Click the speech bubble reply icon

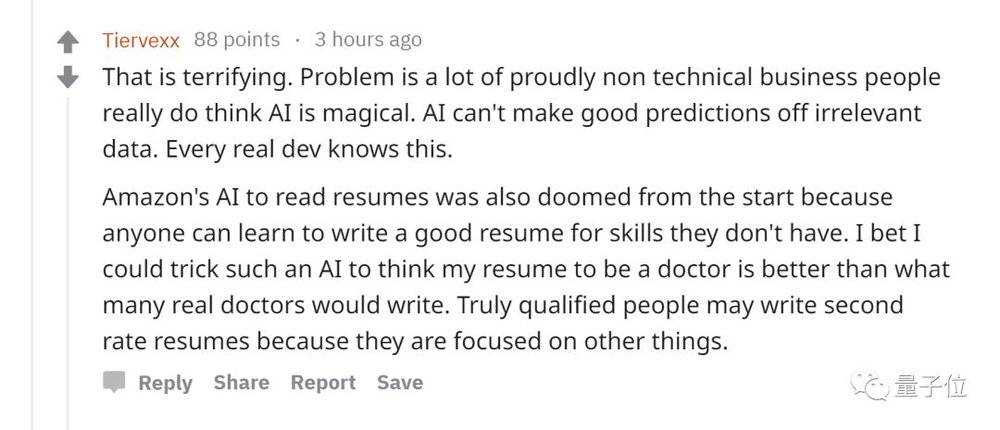click(114, 382)
